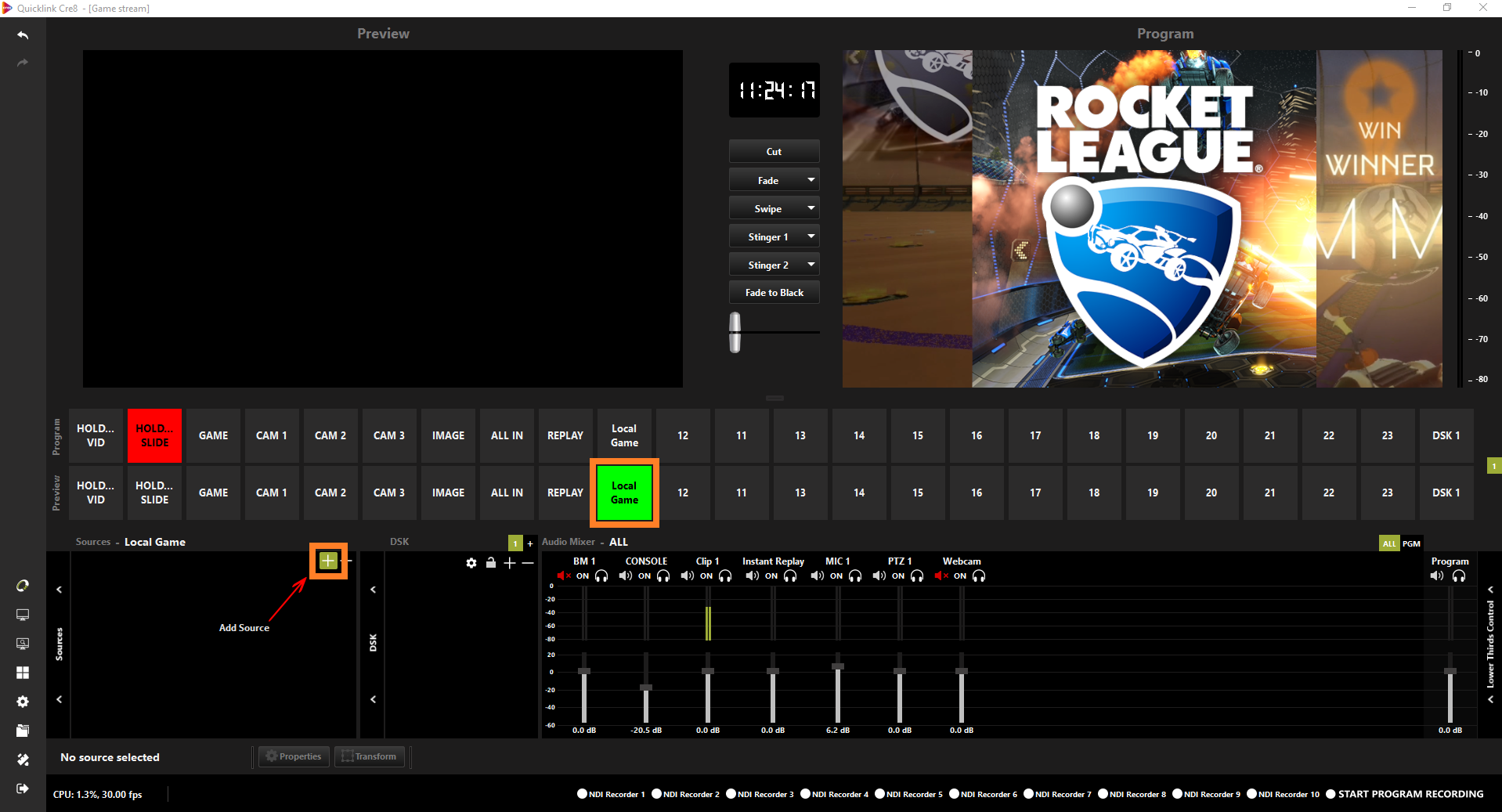Open the source Transform button
Screen dimensions: 1502x812
[x=370, y=756]
